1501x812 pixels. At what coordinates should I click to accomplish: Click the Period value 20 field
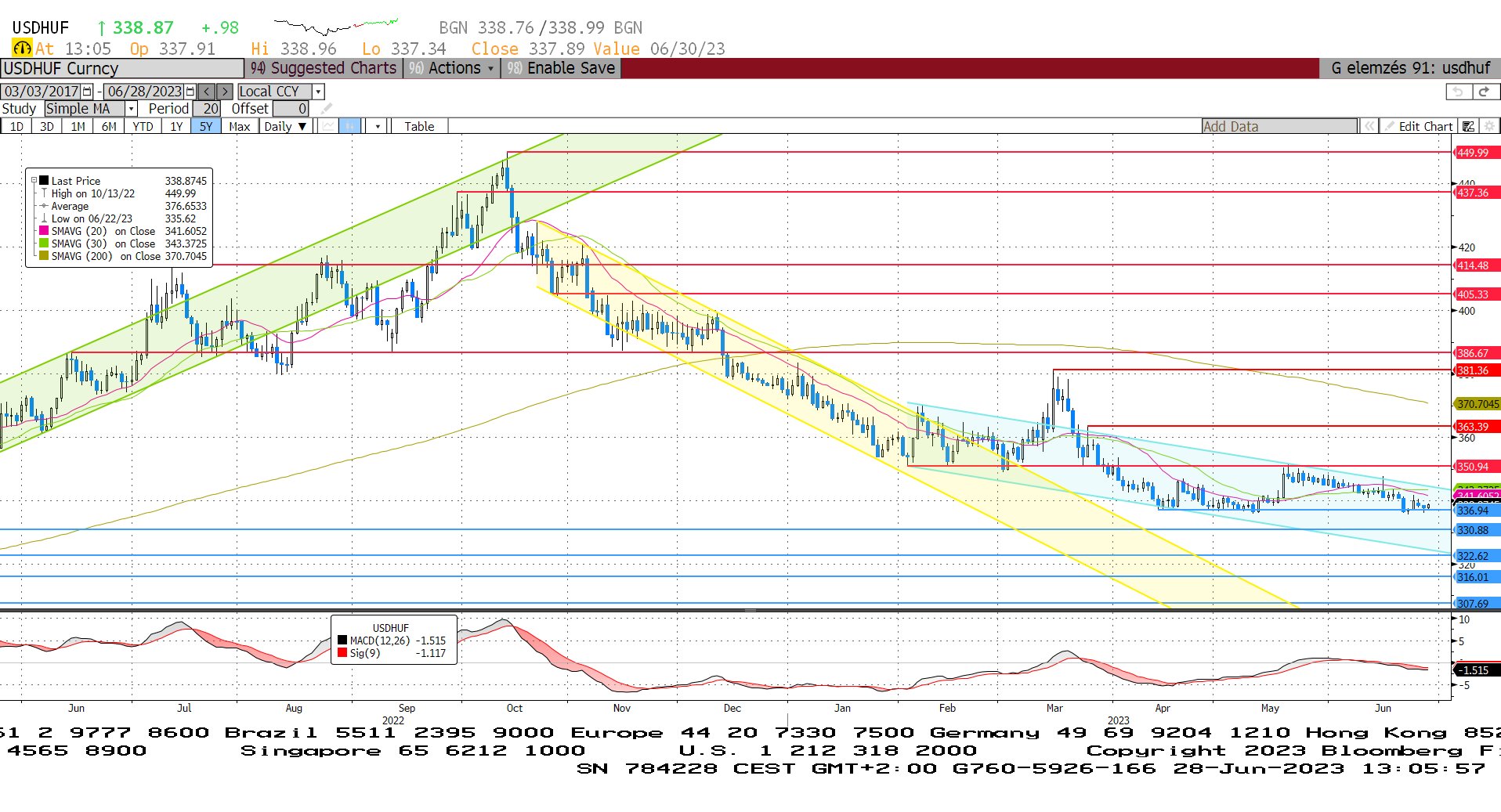tap(207, 109)
